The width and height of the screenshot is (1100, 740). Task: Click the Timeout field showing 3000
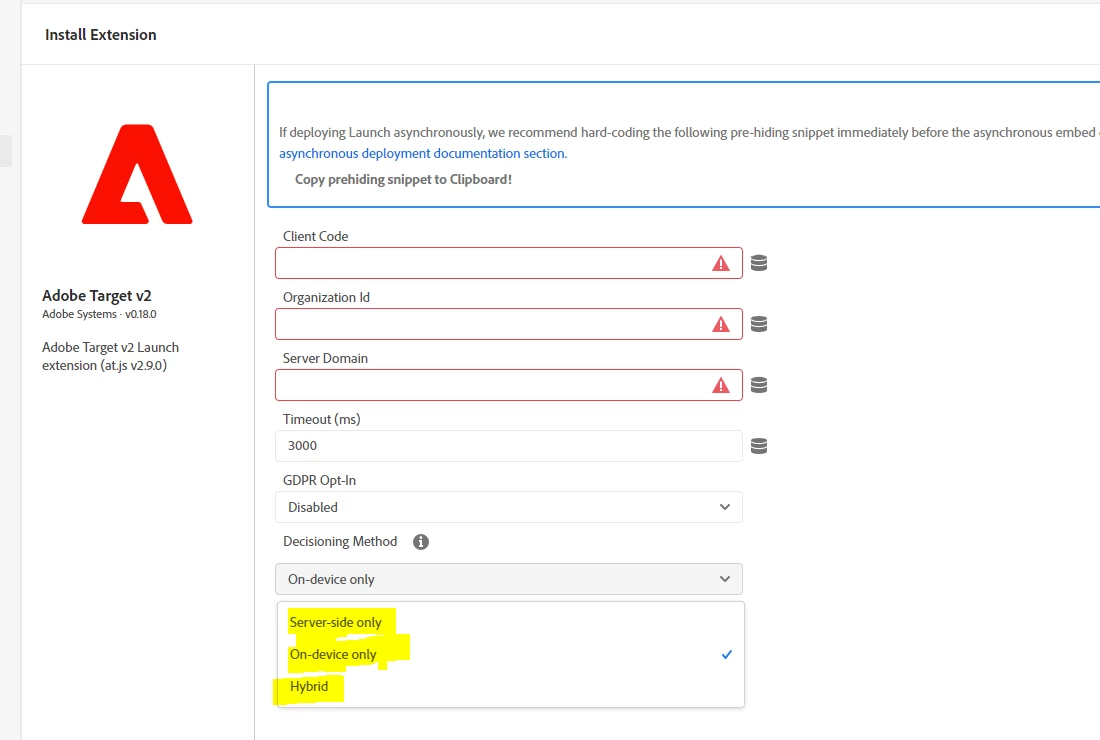(x=509, y=446)
